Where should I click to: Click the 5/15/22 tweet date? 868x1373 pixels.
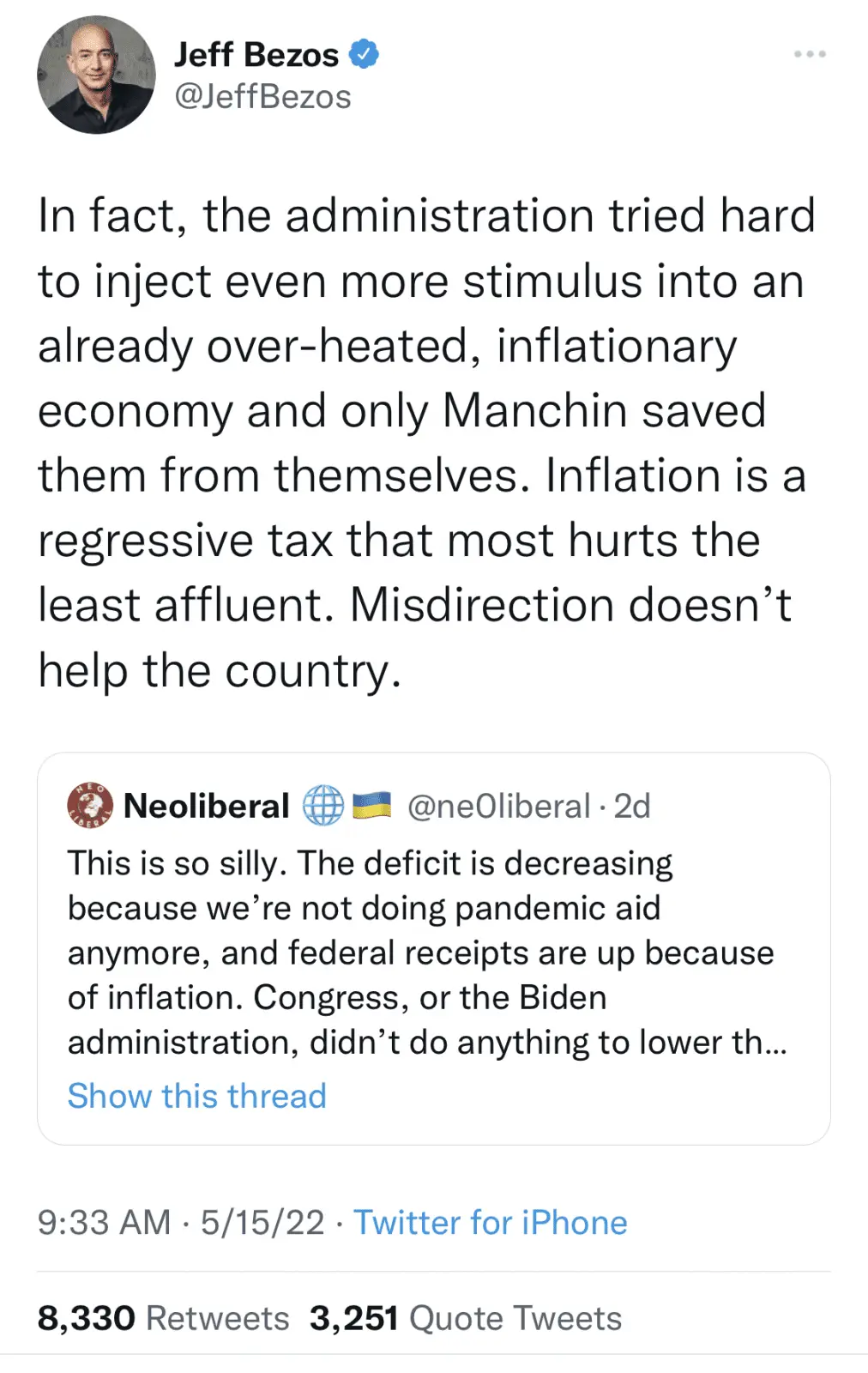[x=262, y=1222]
